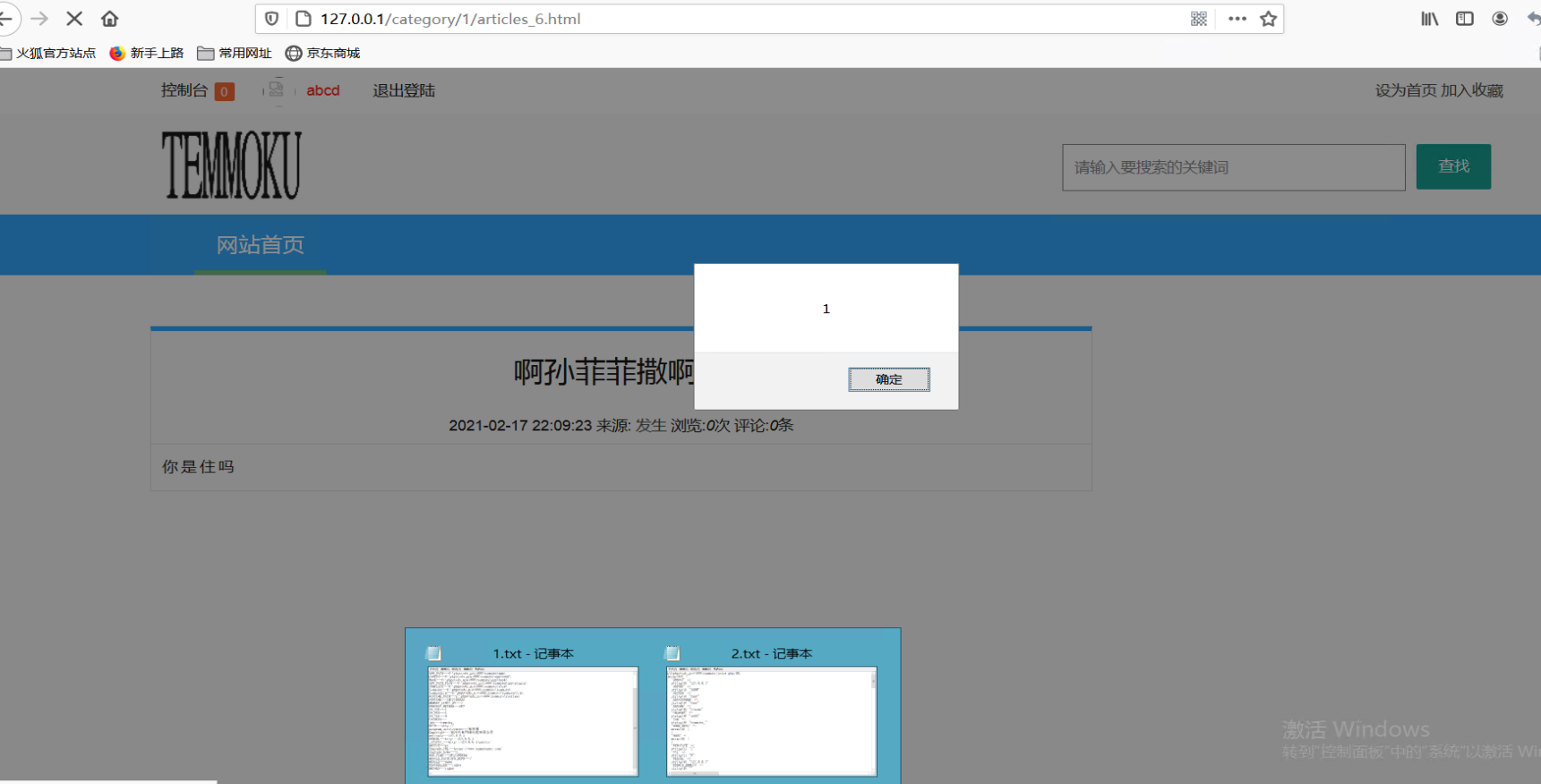Click the forward navigation arrow
The height and width of the screenshot is (784, 1541).
pyautogui.click(x=39, y=19)
